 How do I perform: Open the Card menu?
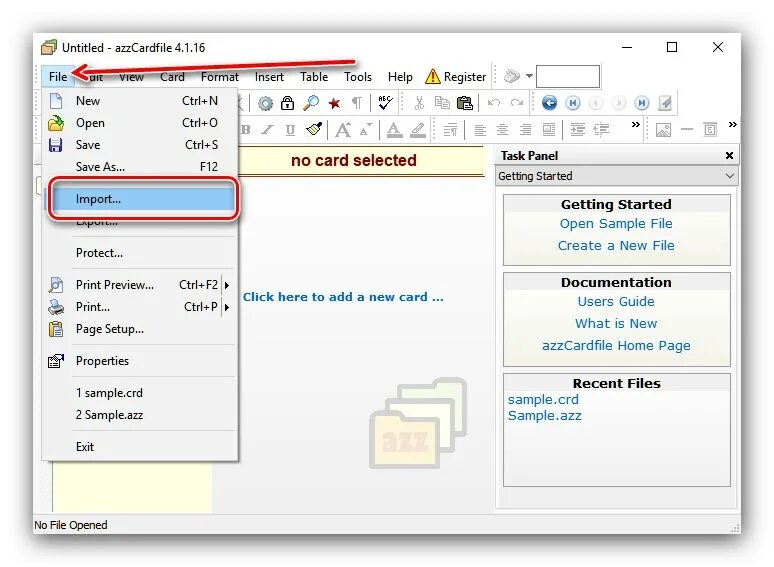coord(172,77)
